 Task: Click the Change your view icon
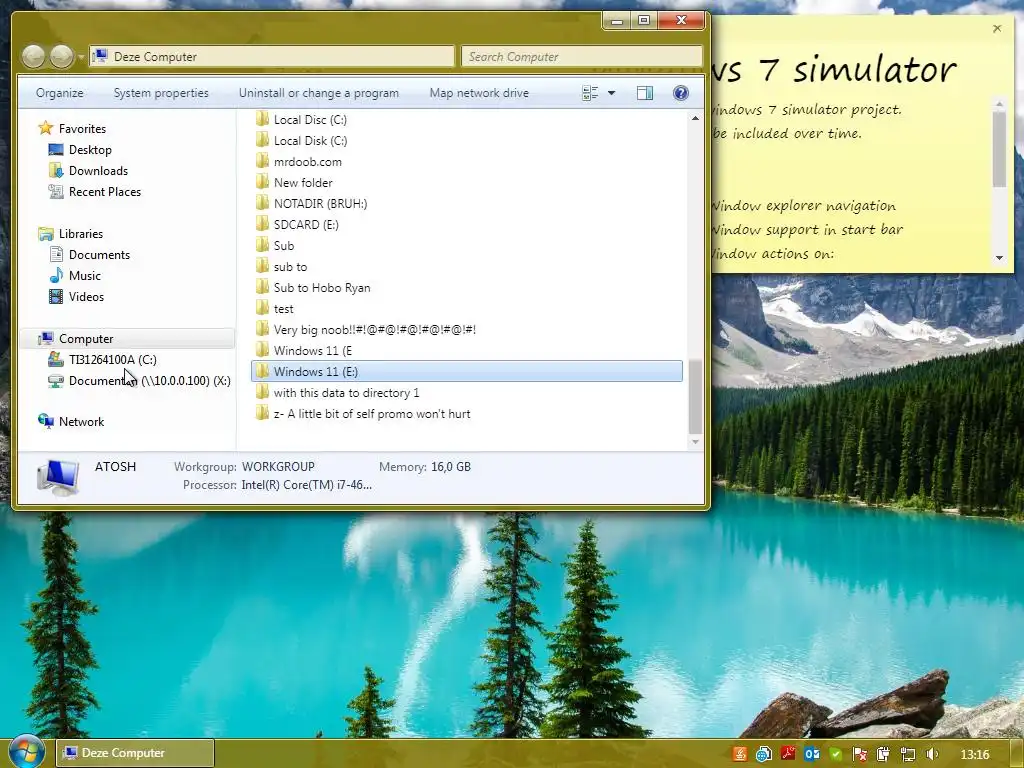click(590, 93)
